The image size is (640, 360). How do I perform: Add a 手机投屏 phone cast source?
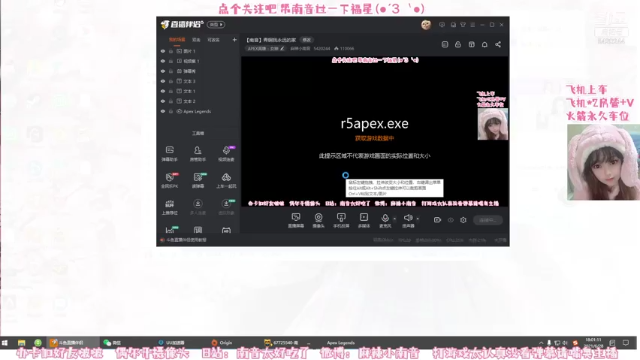pyautogui.click(x=341, y=220)
